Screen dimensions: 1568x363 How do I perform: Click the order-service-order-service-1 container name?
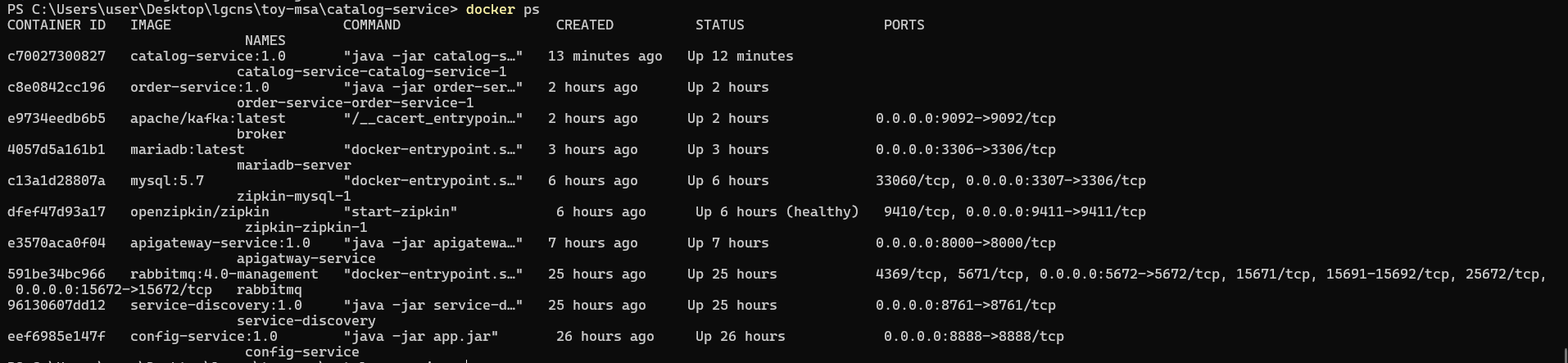(356, 103)
